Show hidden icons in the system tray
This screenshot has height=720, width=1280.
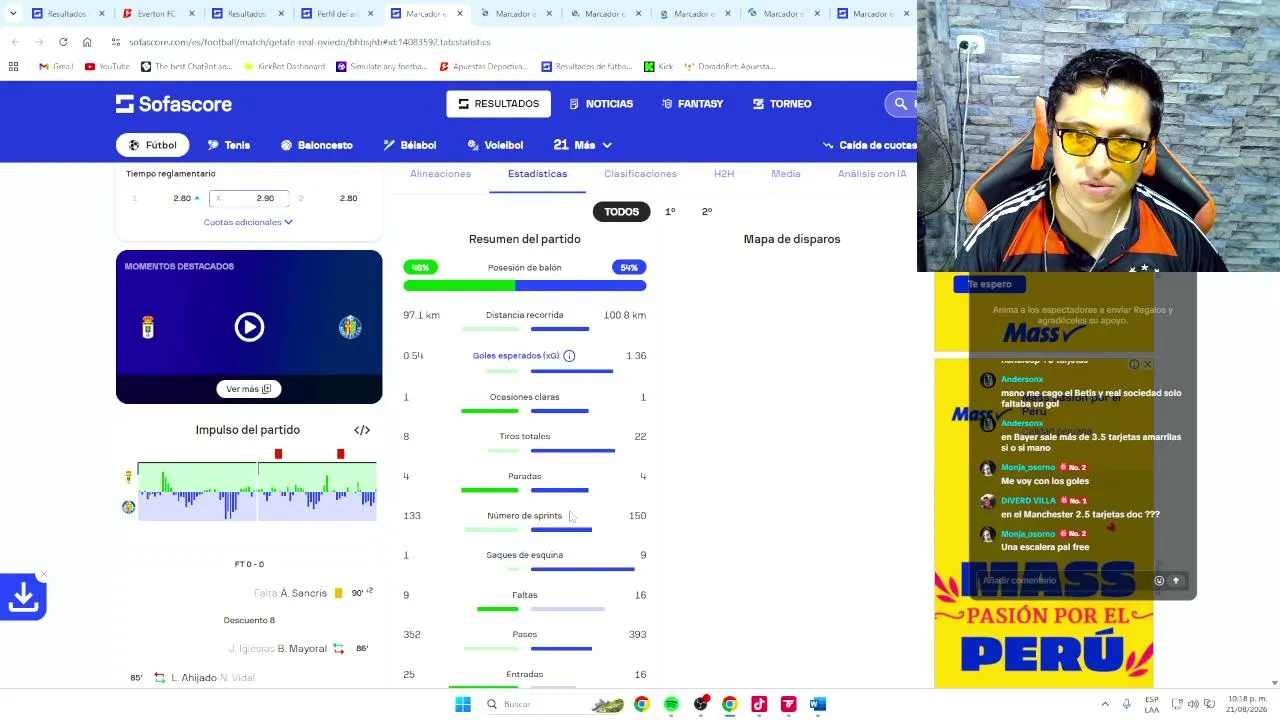coord(1105,704)
